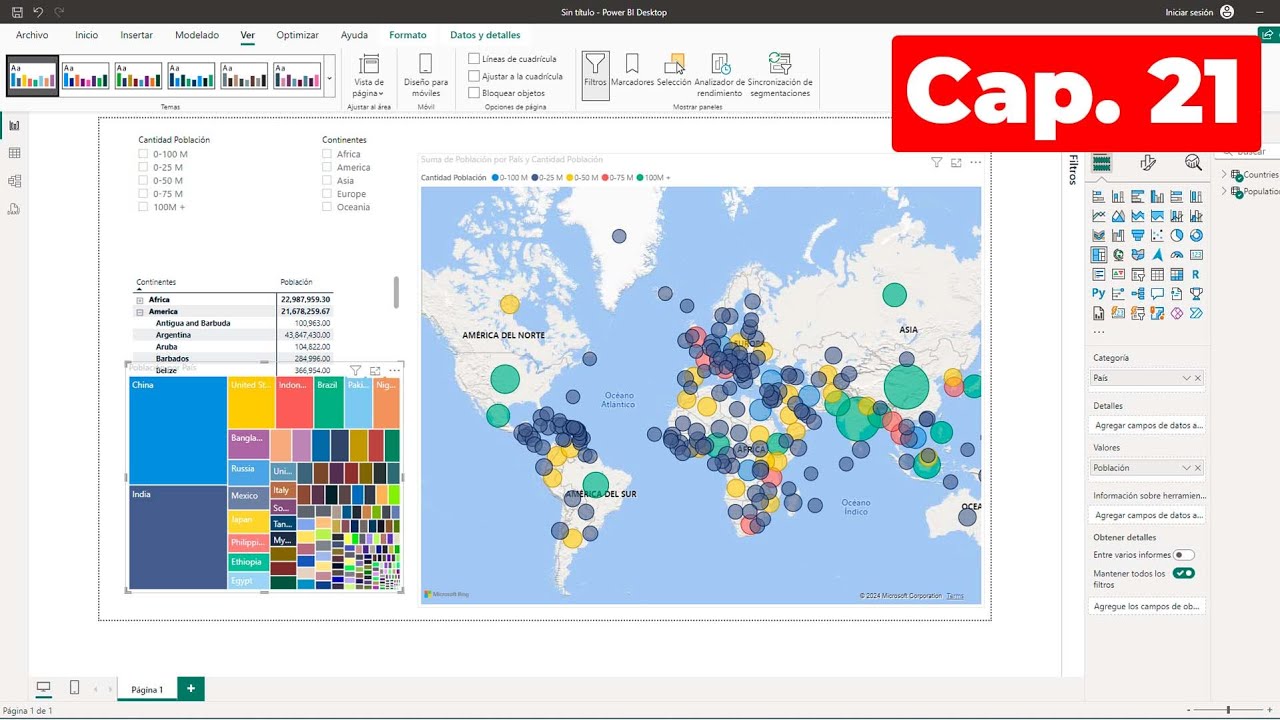Open the Formato ribbon tab

[x=408, y=35]
